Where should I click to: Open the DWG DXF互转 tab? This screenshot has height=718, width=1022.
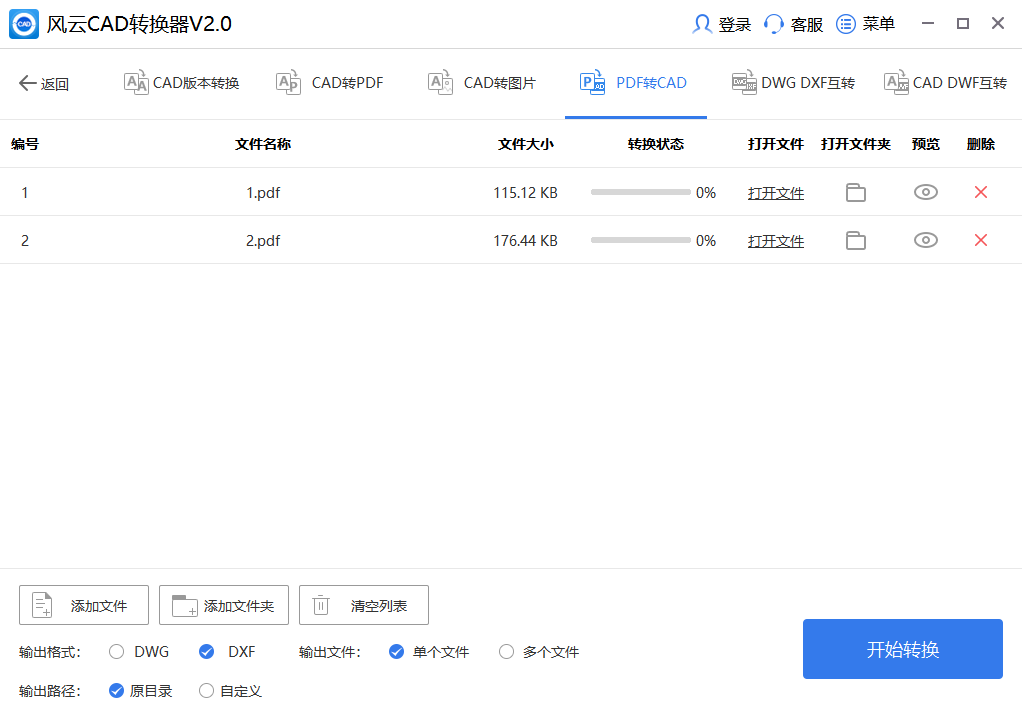click(x=793, y=83)
